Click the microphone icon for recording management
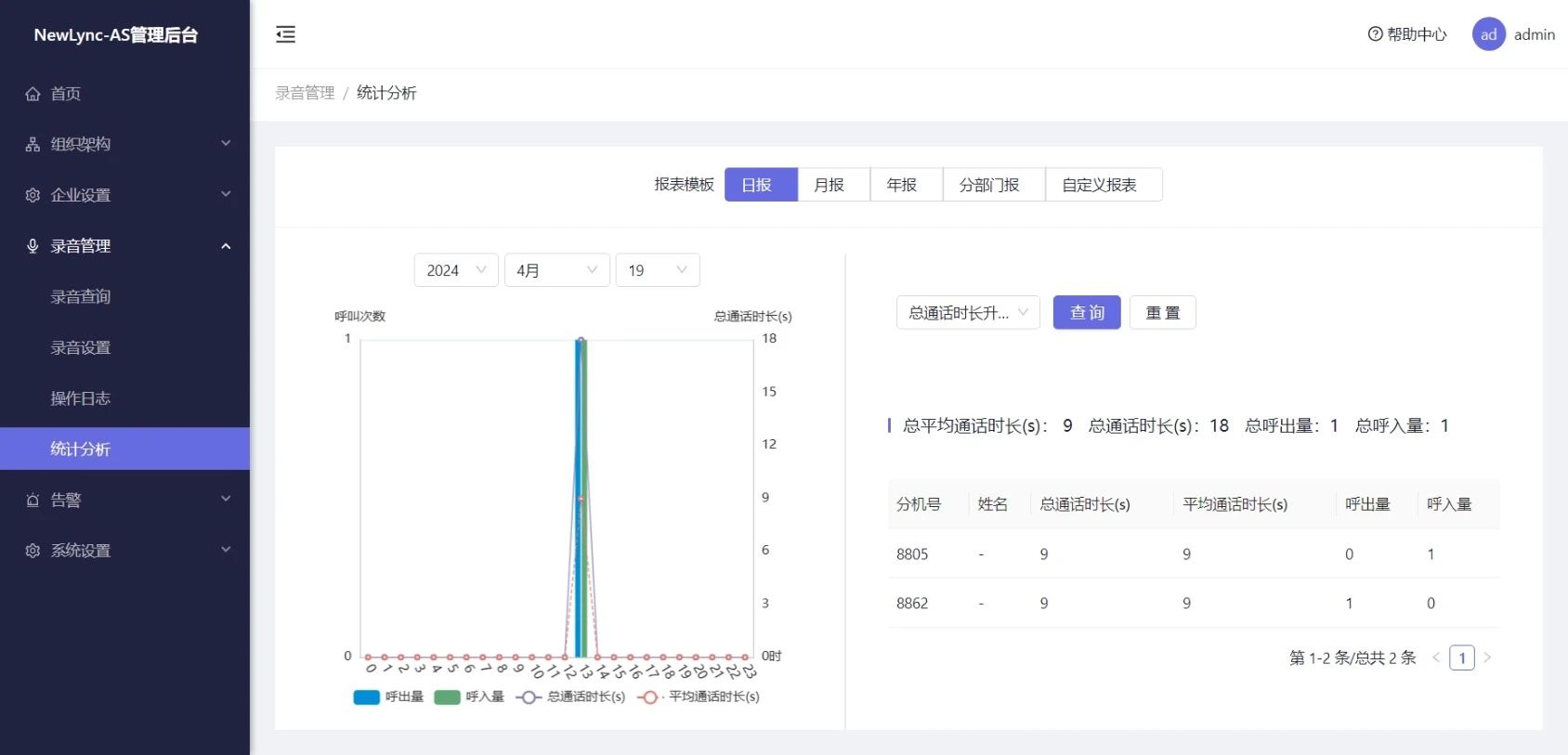Viewport: 1568px width, 755px height. click(33, 246)
